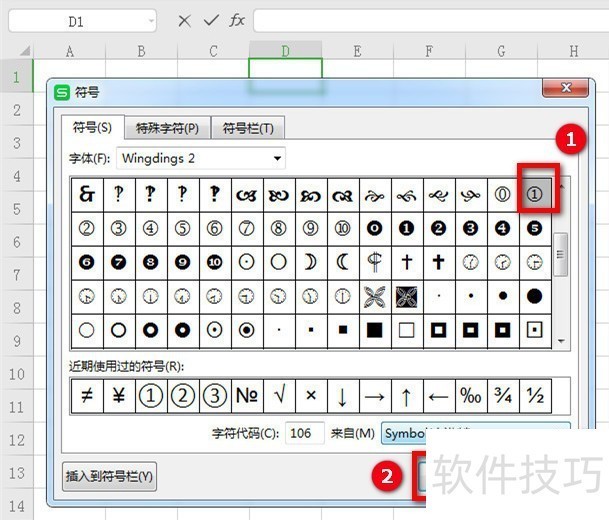Choose the right arrow in recent symbols
609x520 pixels.
point(374,396)
